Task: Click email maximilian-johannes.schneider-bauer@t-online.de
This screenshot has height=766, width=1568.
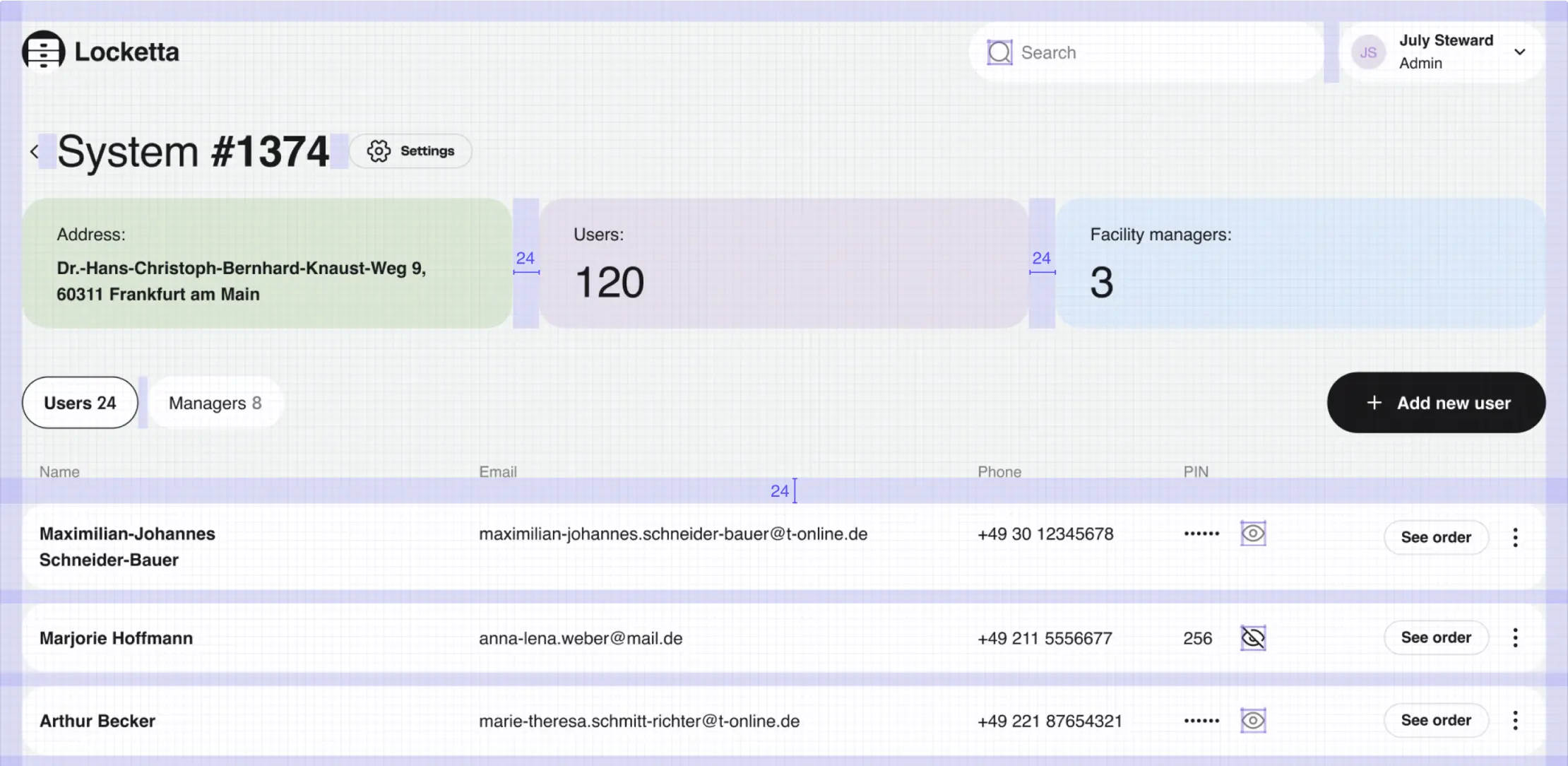Action: click(673, 534)
